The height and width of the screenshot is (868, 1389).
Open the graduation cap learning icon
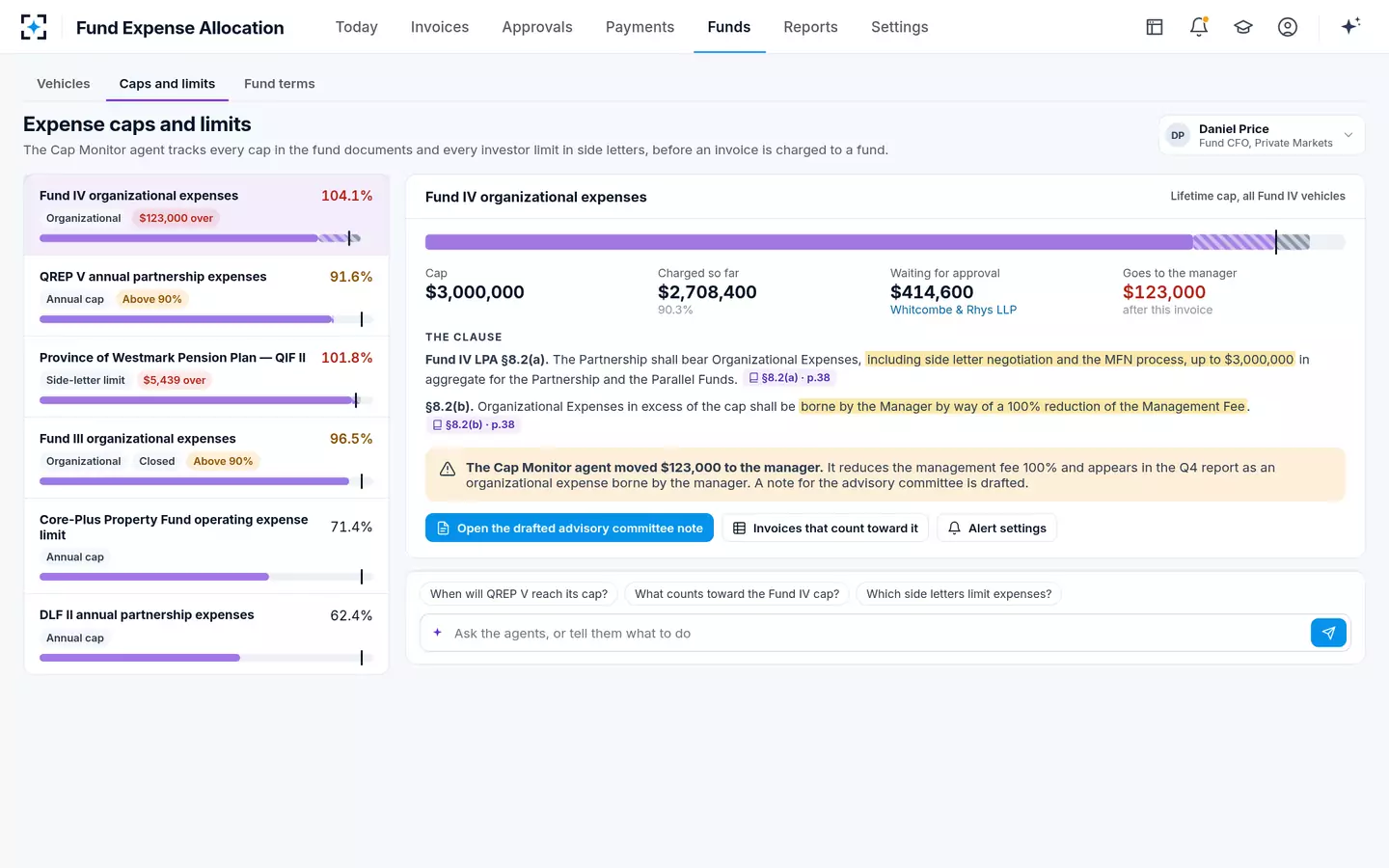pos(1243,27)
